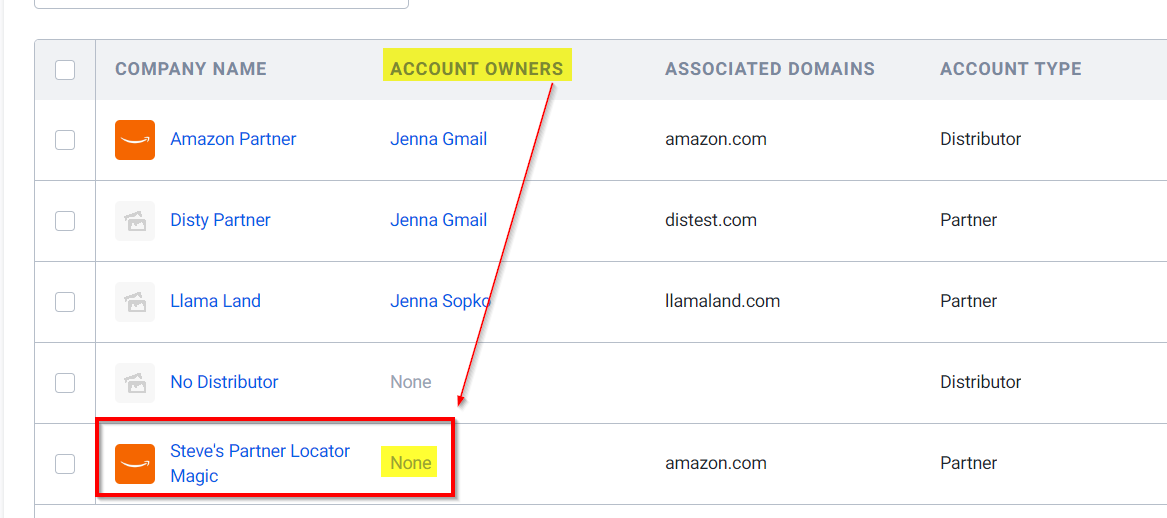Check Steve's Partner Locator Magic checkbox
1167x518 pixels.
tap(65, 464)
